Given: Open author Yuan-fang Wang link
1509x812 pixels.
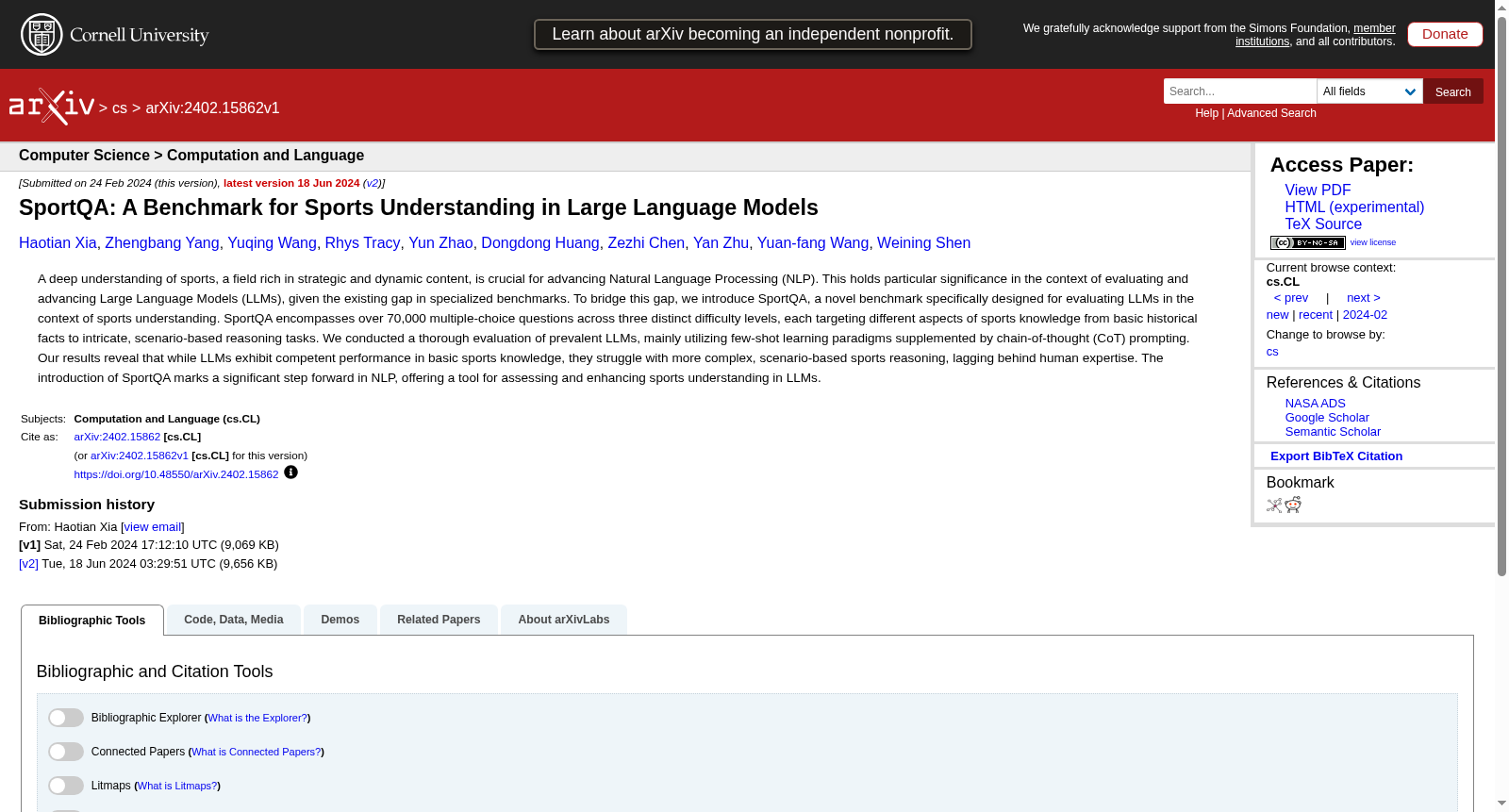Looking at the screenshot, I should point(813,243).
